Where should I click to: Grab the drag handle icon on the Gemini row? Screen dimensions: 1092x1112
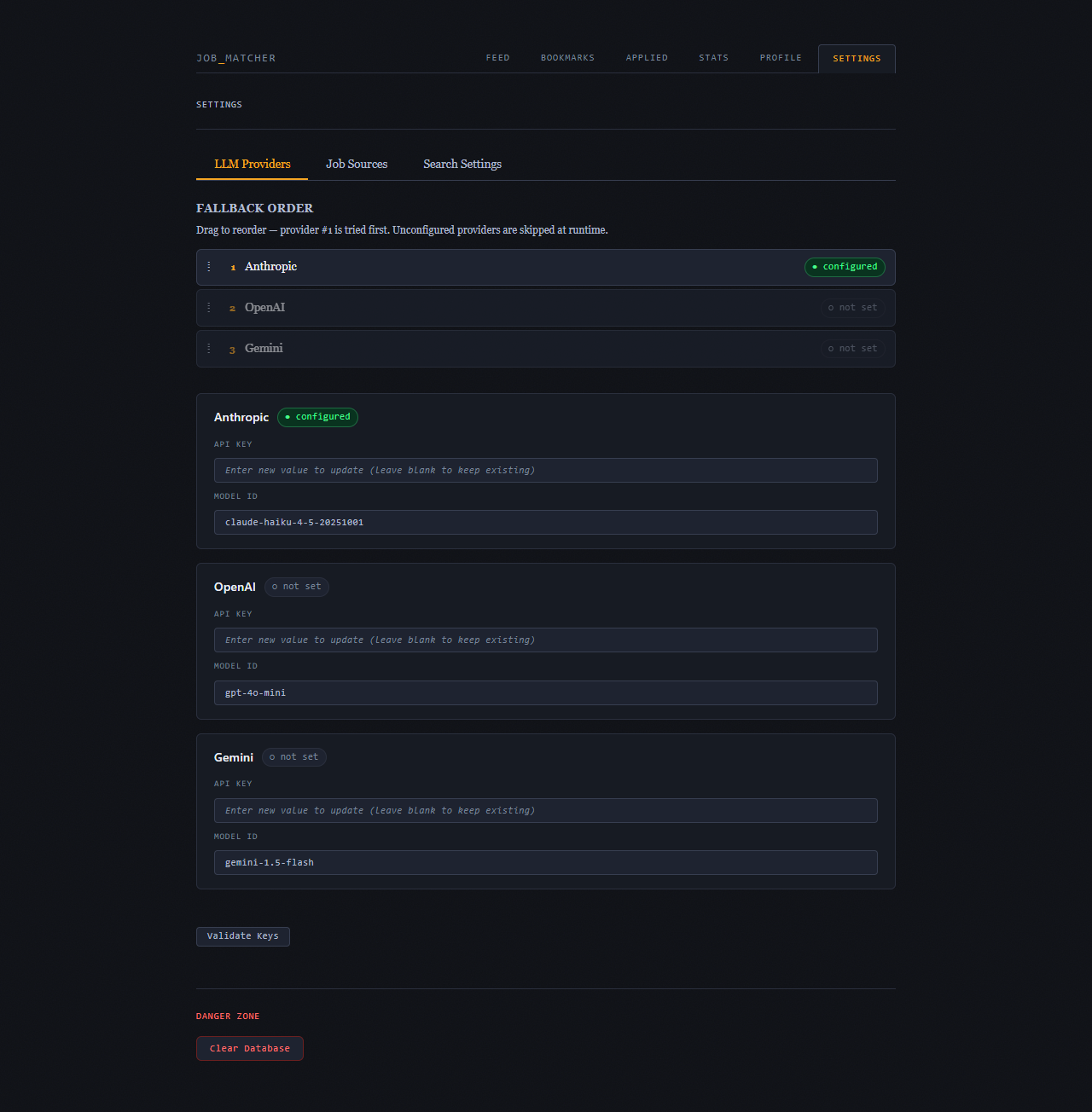tap(209, 348)
